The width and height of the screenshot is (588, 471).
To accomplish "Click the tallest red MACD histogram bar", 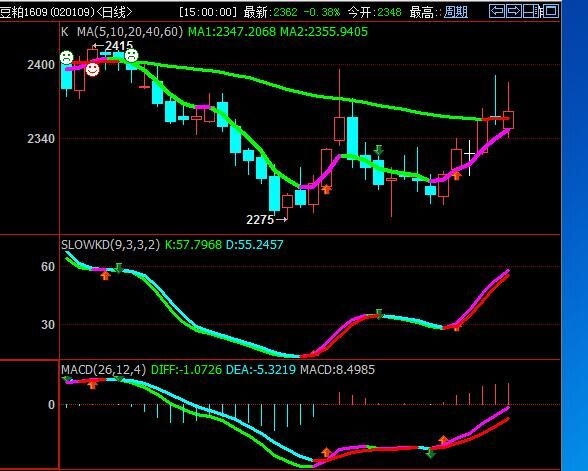I will pyautogui.click(x=508, y=394).
